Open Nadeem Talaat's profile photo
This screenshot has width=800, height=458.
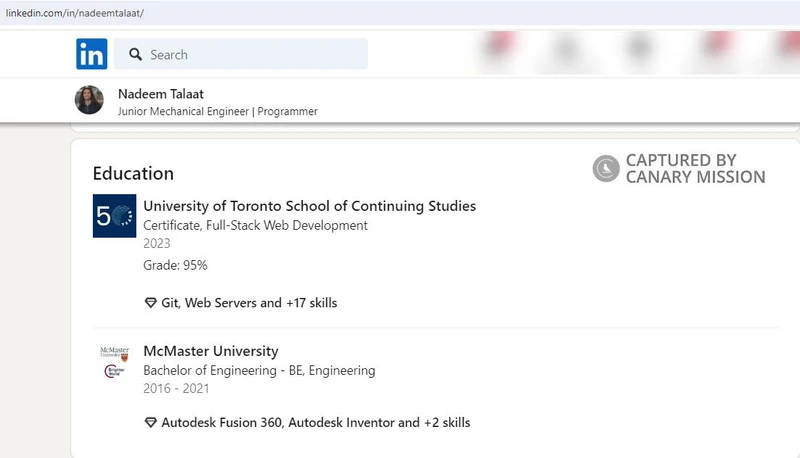(89, 100)
